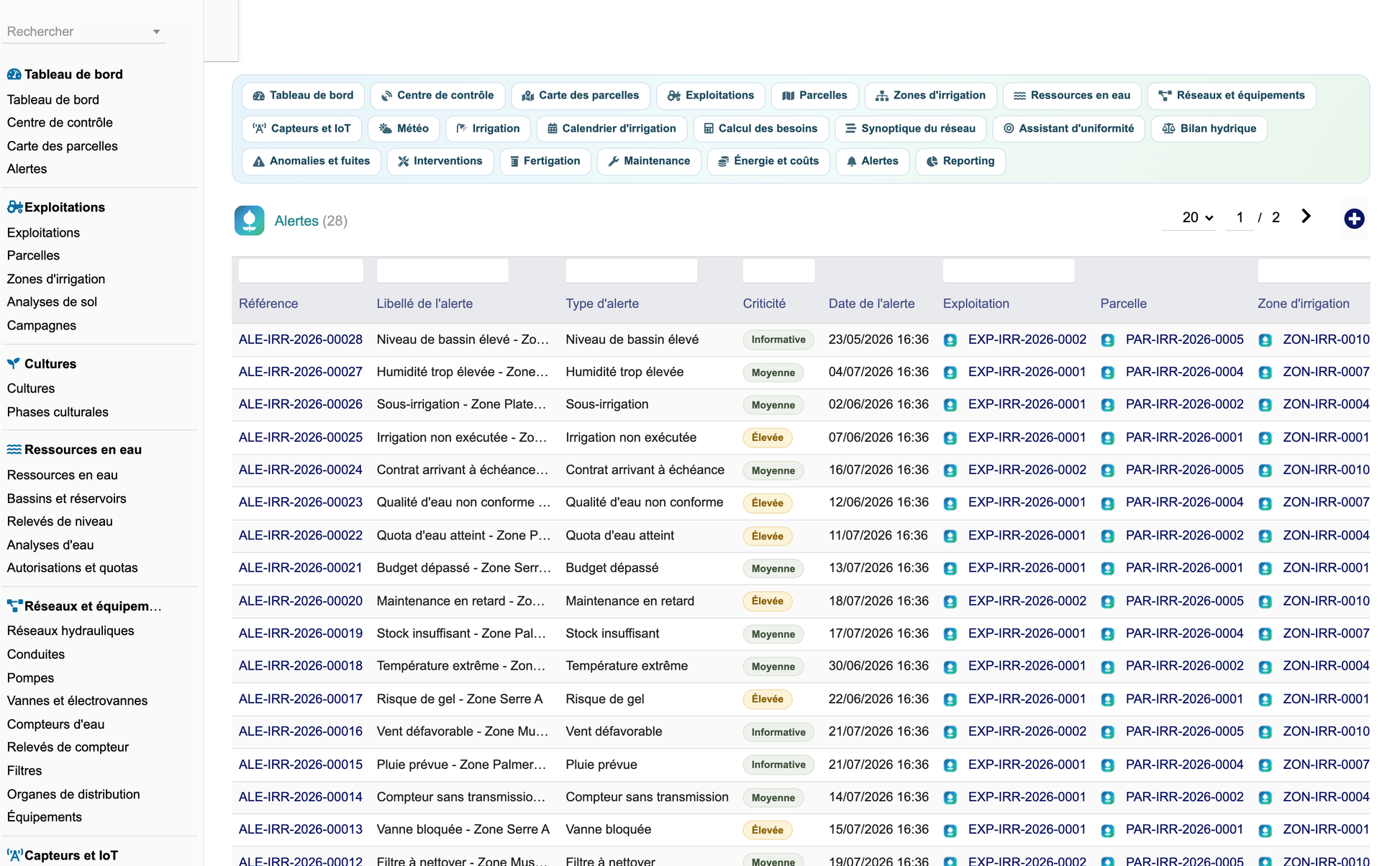
Task: Open Analyses de sol in sidebar
Action: [x=52, y=302]
